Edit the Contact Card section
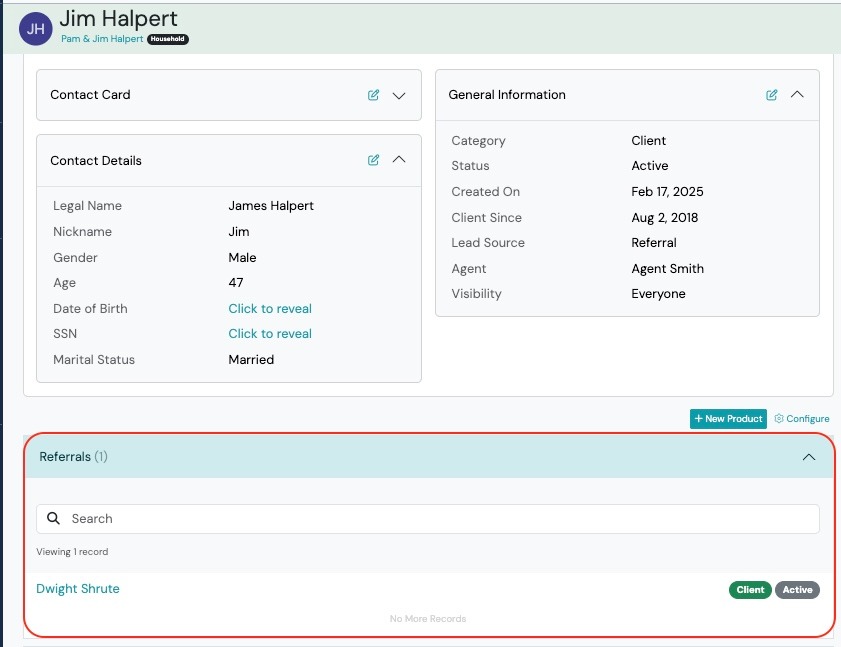 pyautogui.click(x=373, y=95)
